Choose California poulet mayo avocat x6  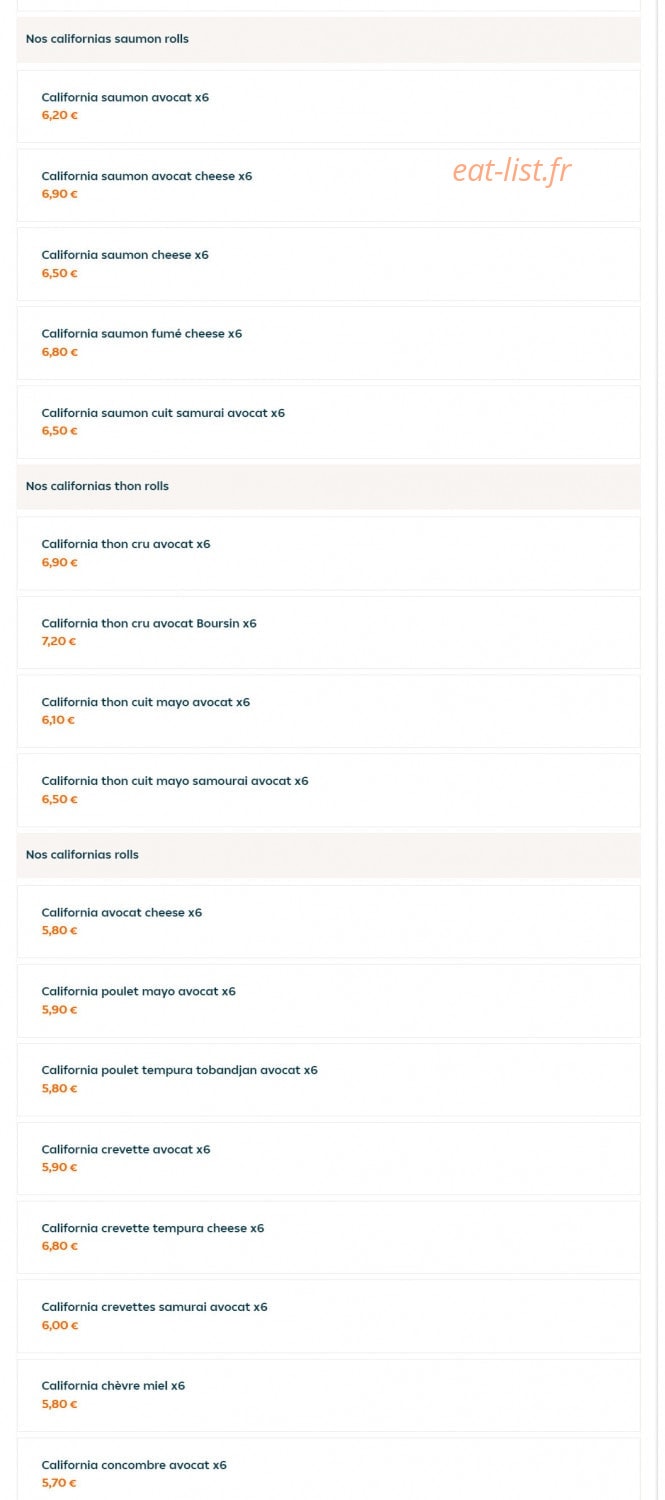(x=328, y=1000)
